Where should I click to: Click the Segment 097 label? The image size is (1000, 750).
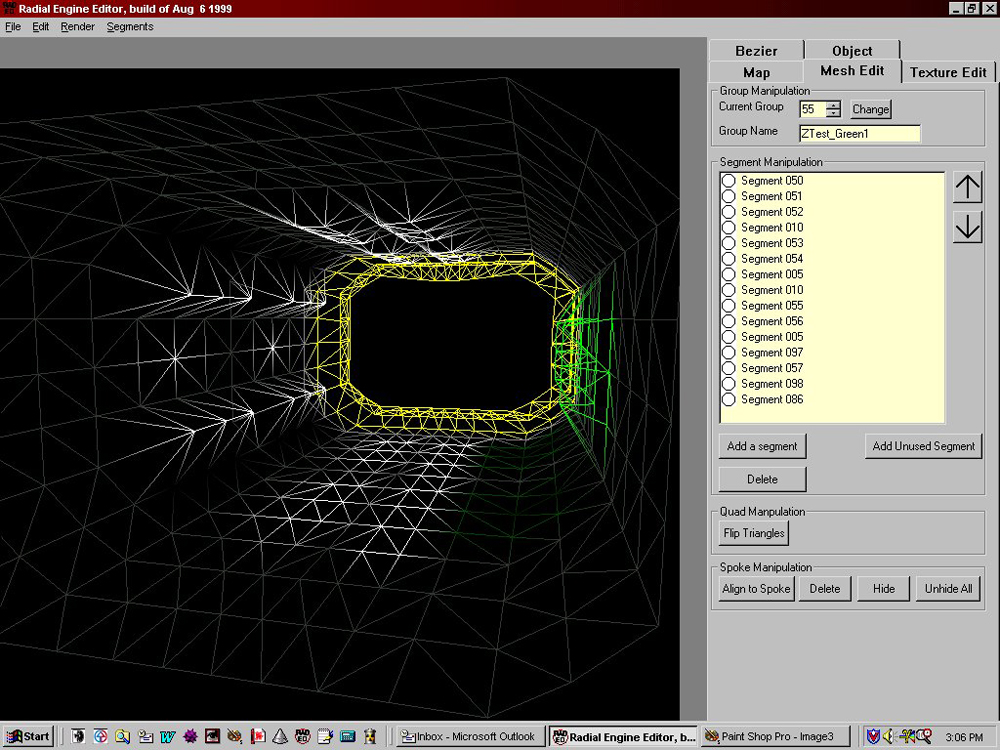click(x=772, y=353)
